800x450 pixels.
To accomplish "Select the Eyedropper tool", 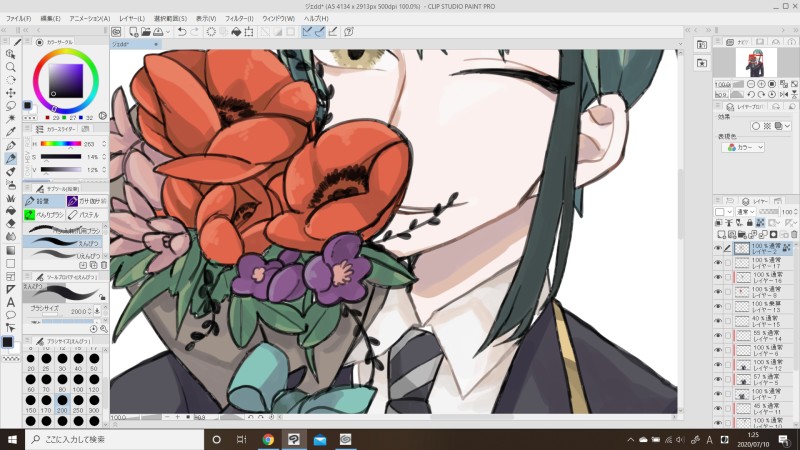I will point(10,132).
